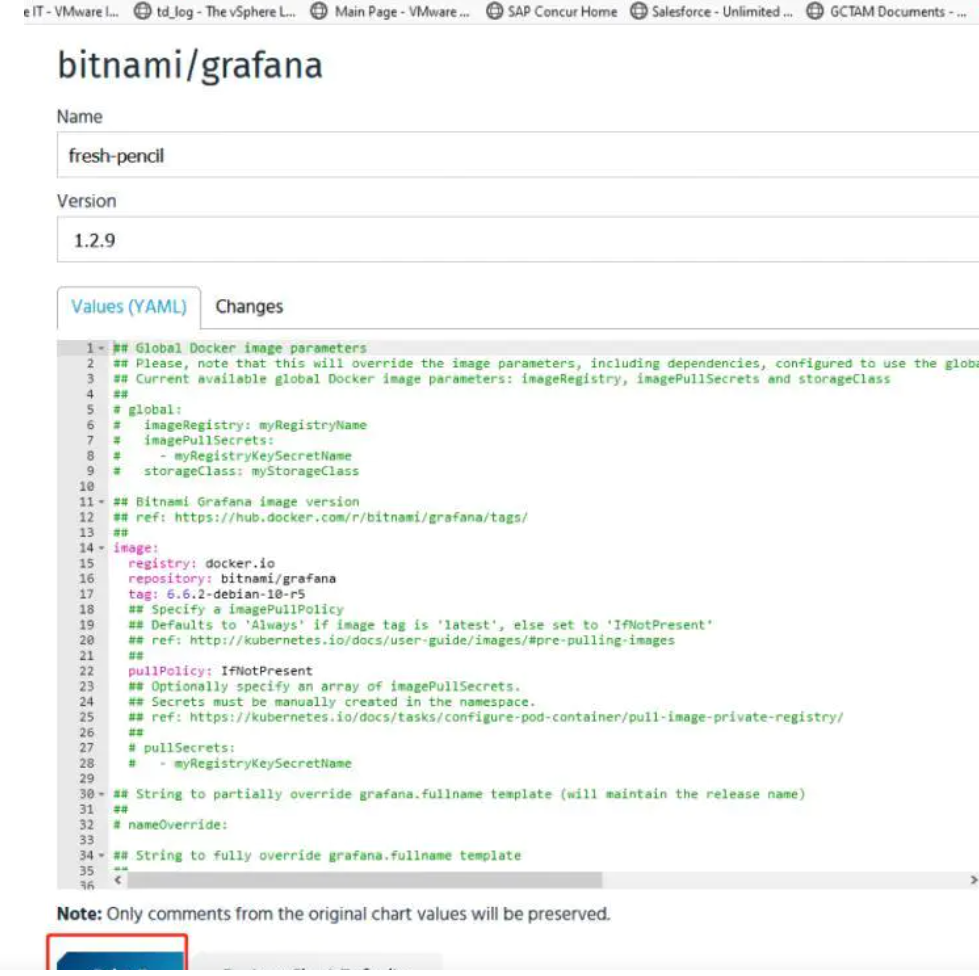Screen dimensions: 979x976
Task: Open the SAP Concur Home bookmark
Action: (x=551, y=11)
